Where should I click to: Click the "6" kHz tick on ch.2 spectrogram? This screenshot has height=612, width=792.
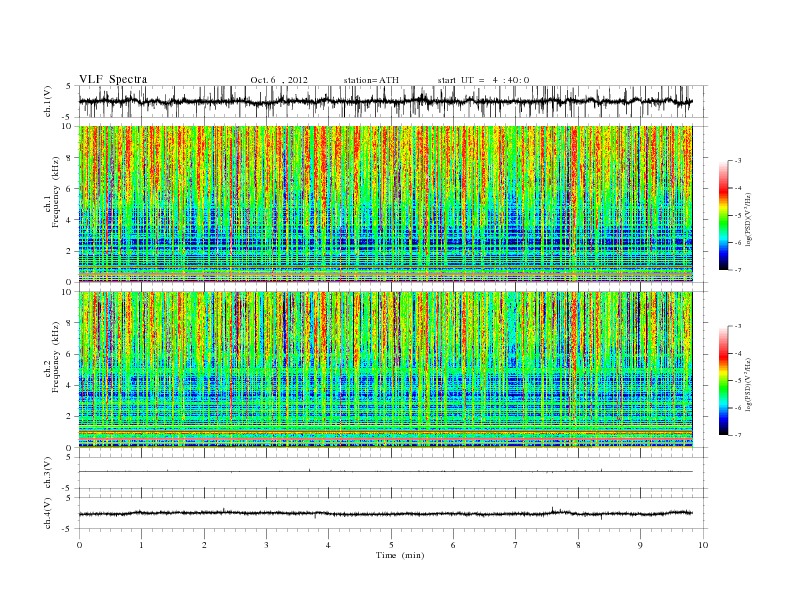pyautogui.click(x=69, y=354)
